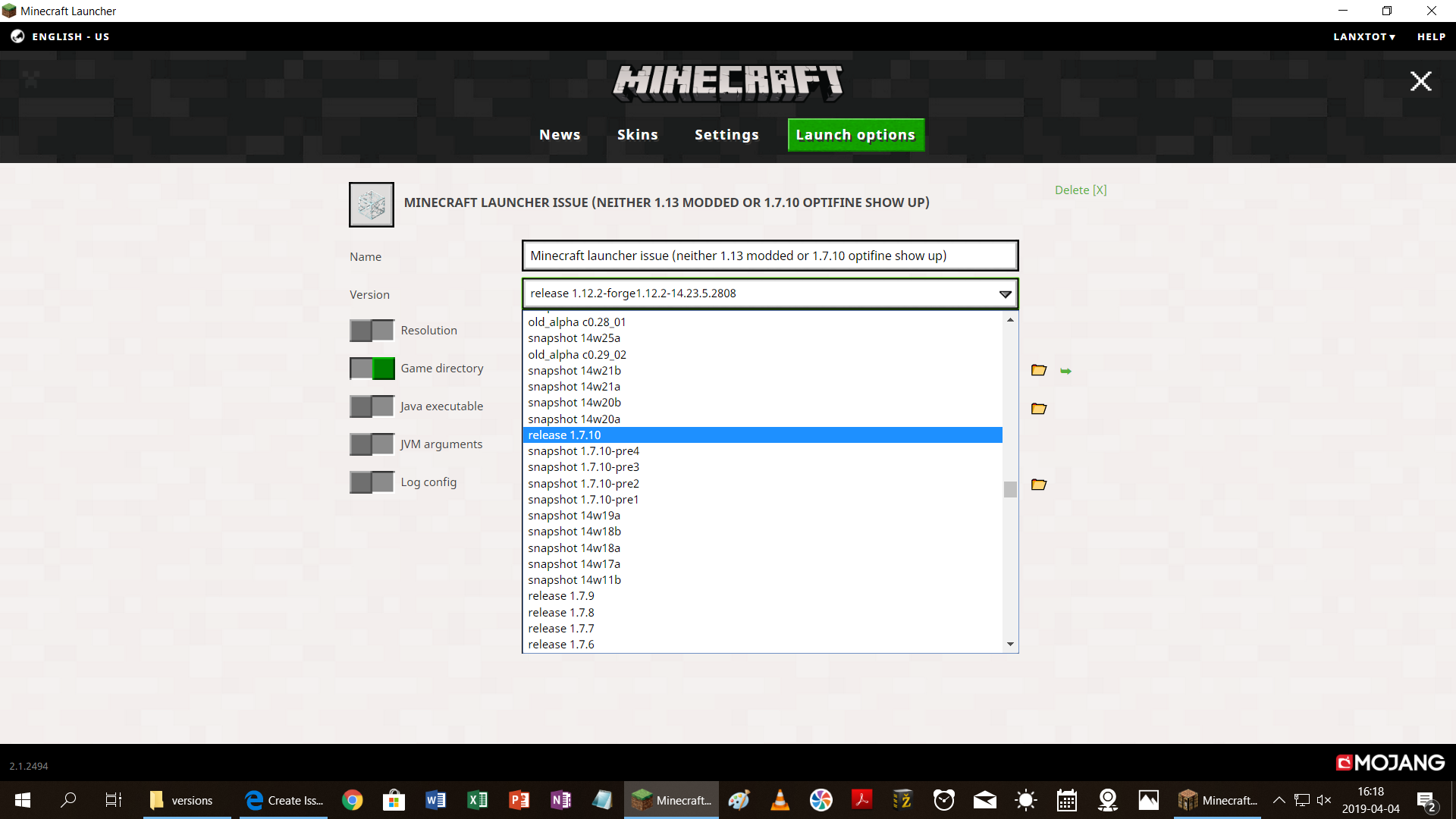Click the Delete [X] link
The image size is (1456, 819).
coord(1080,190)
